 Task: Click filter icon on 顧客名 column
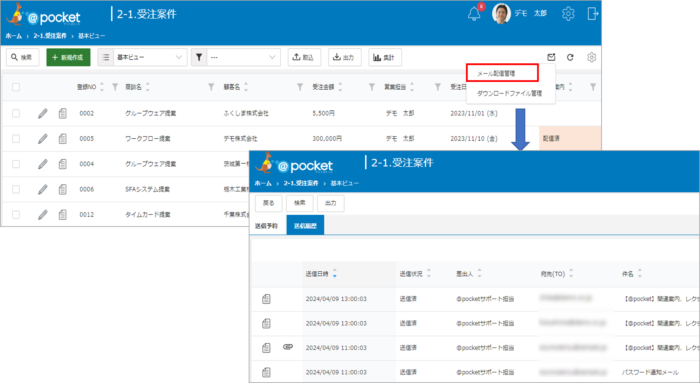(300, 87)
